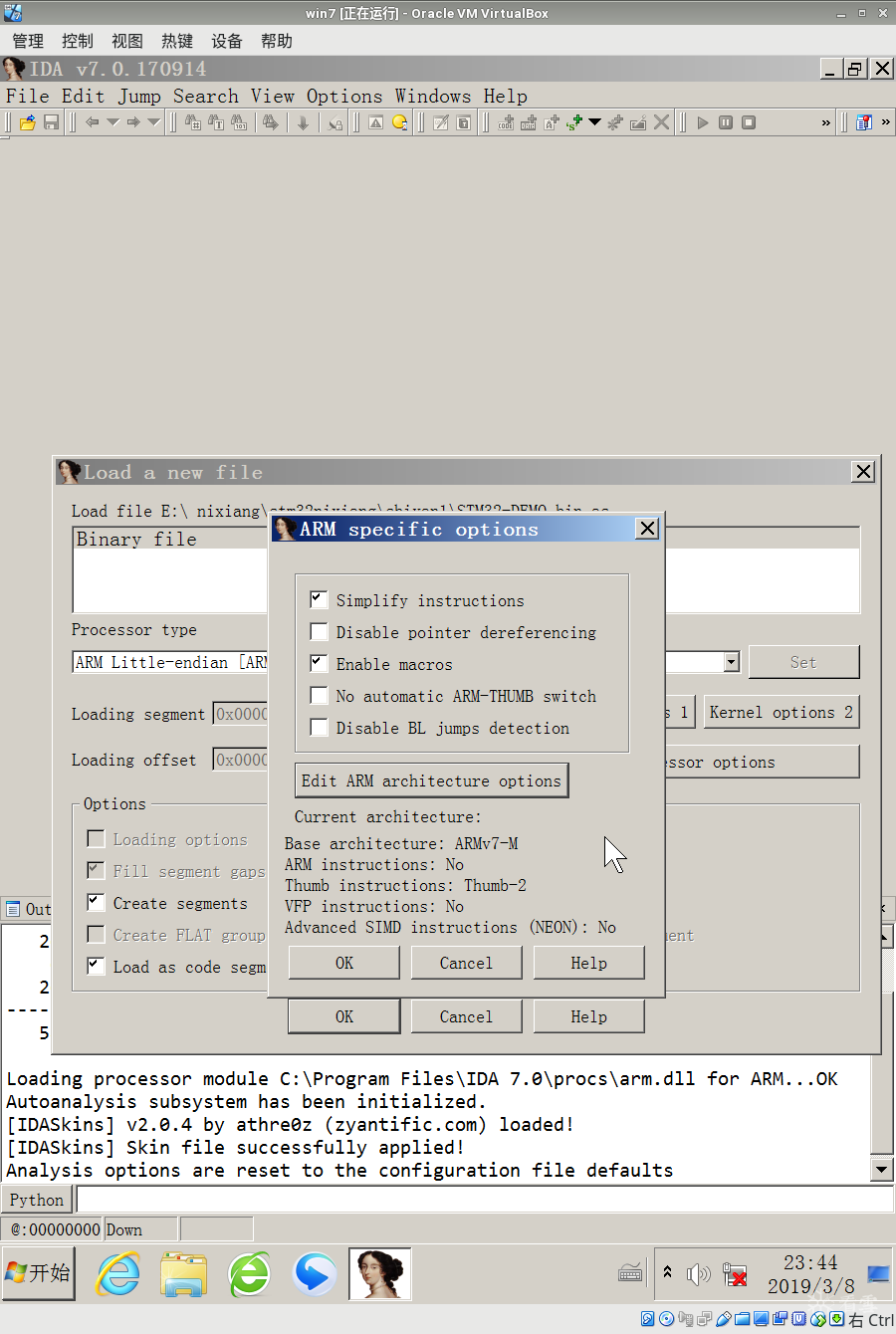The width and height of the screenshot is (896, 1334).
Task: Open the VirtualBox 设备 menu
Action: [x=227, y=41]
